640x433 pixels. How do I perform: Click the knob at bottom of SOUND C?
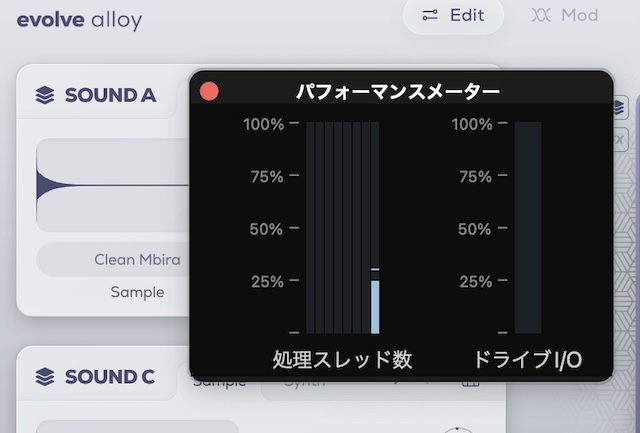point(456,428)
